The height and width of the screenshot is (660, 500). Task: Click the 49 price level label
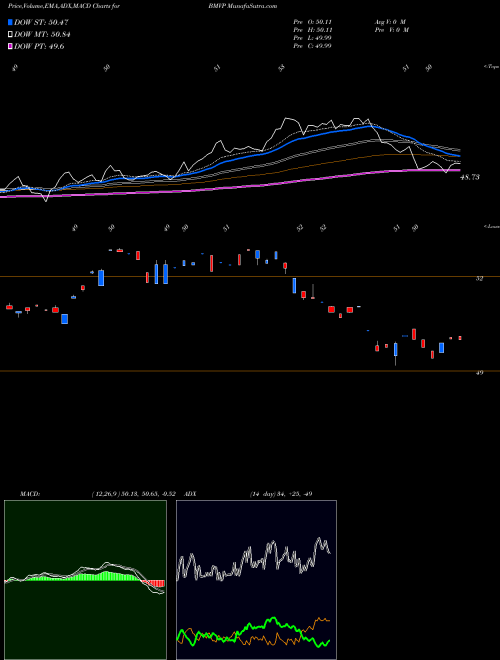(x=479, y=373)
